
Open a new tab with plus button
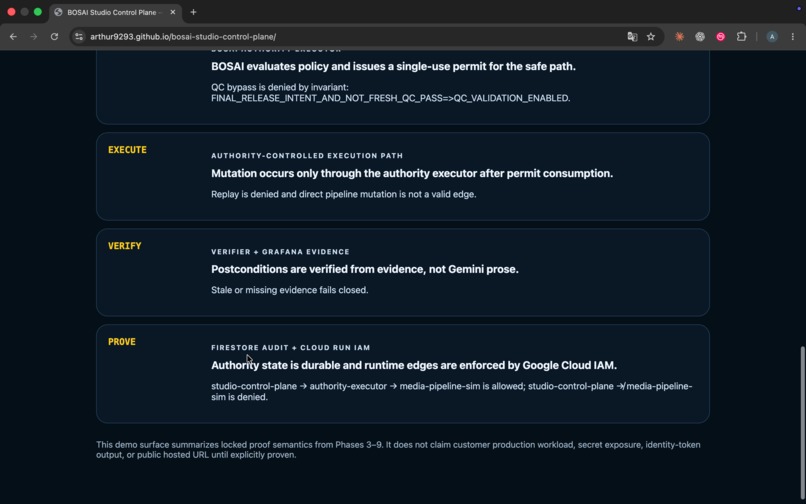pos(193,12)
